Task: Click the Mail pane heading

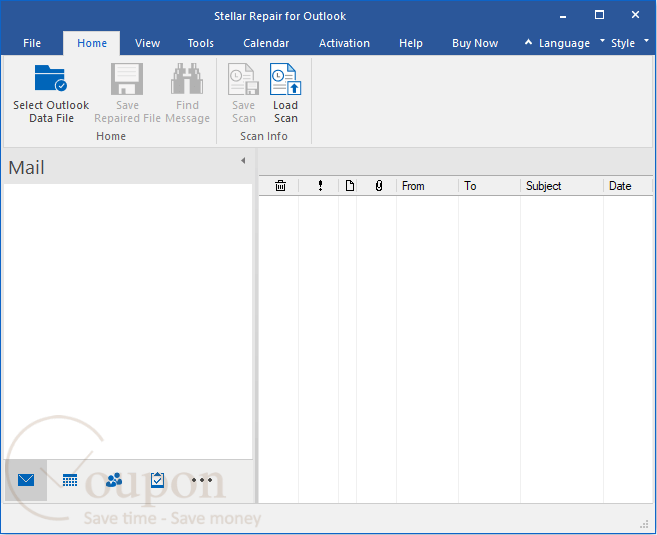Action: (x=26, y=168)
